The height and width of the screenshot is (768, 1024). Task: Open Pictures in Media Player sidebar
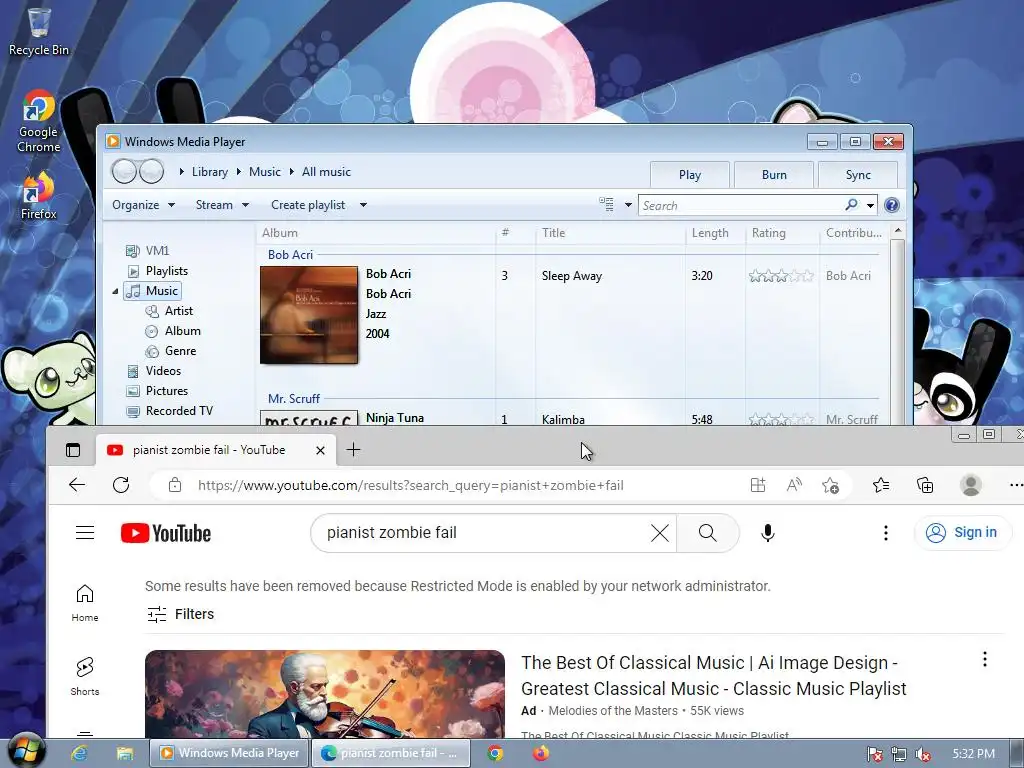tap(157, 391)
